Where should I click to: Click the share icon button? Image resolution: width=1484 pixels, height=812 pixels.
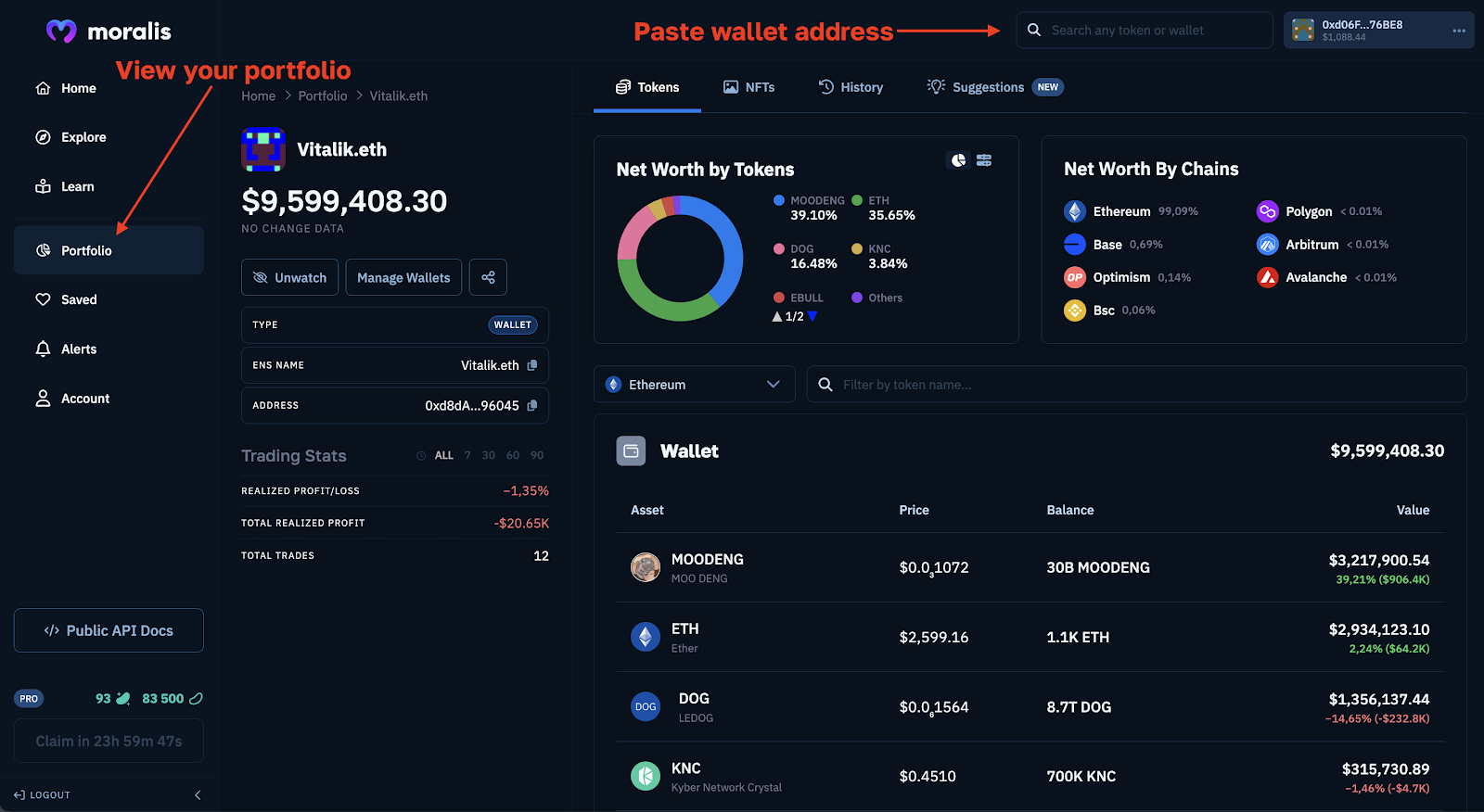tap(488, 277)
